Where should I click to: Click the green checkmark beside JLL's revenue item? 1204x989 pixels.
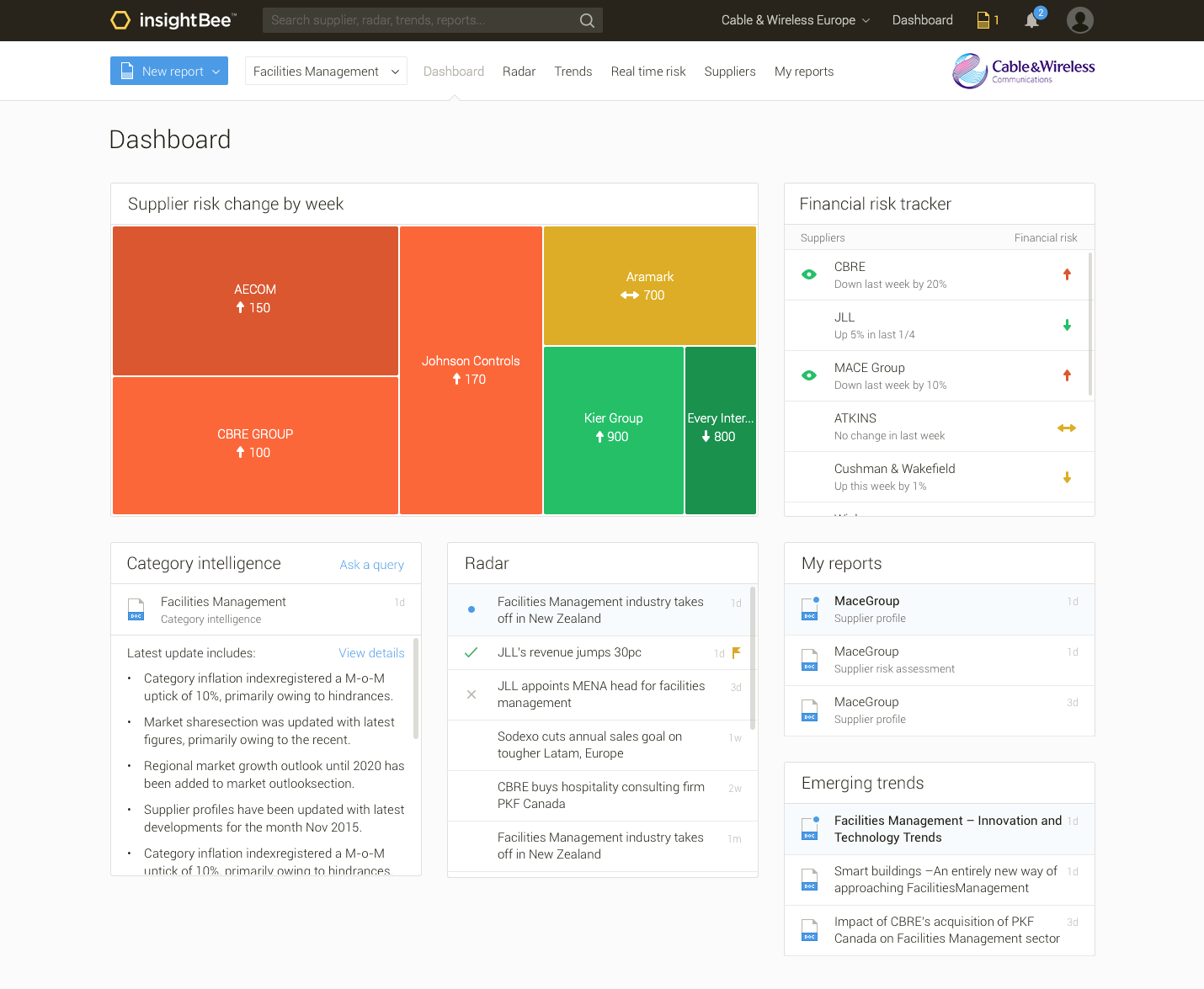[471, 652]
